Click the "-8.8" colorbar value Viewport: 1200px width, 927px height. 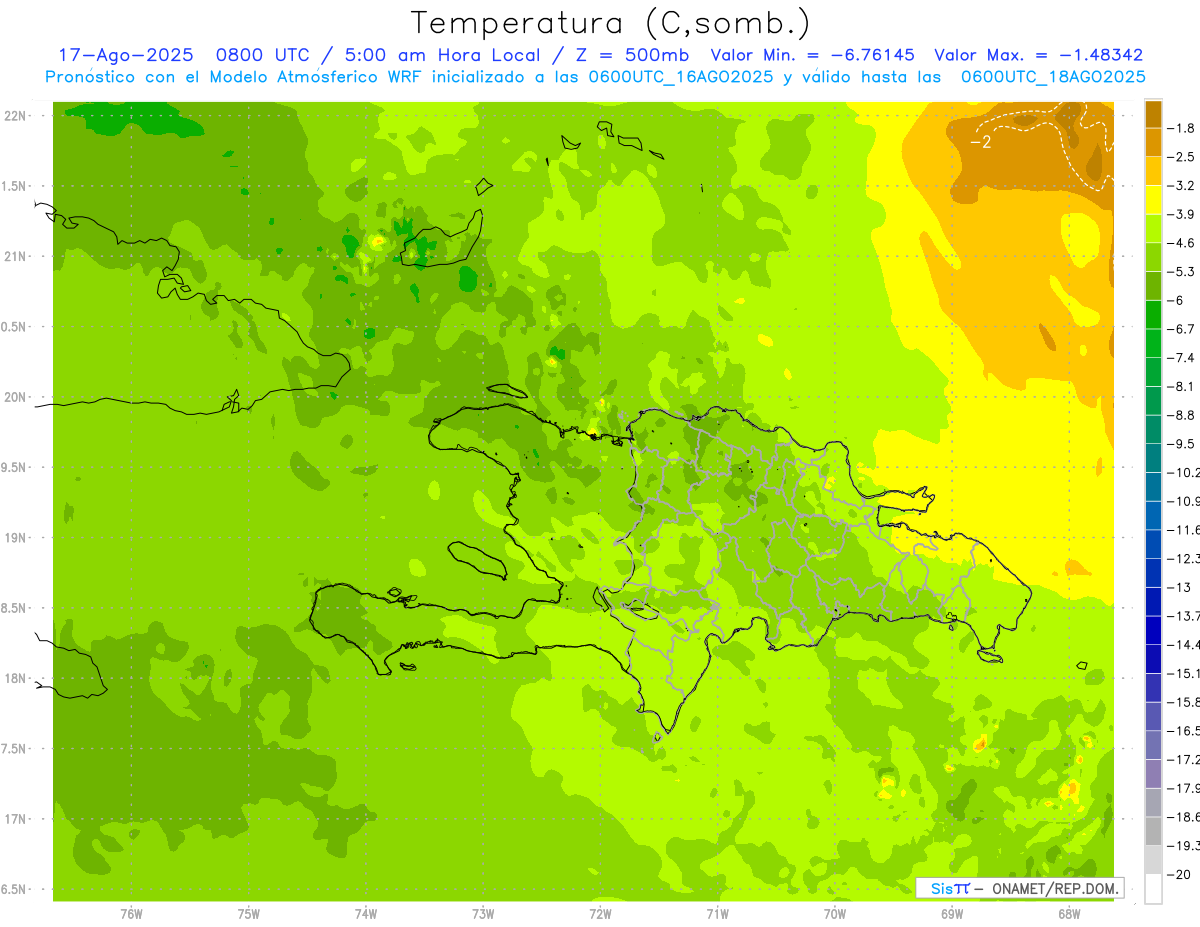point(1180,415)
